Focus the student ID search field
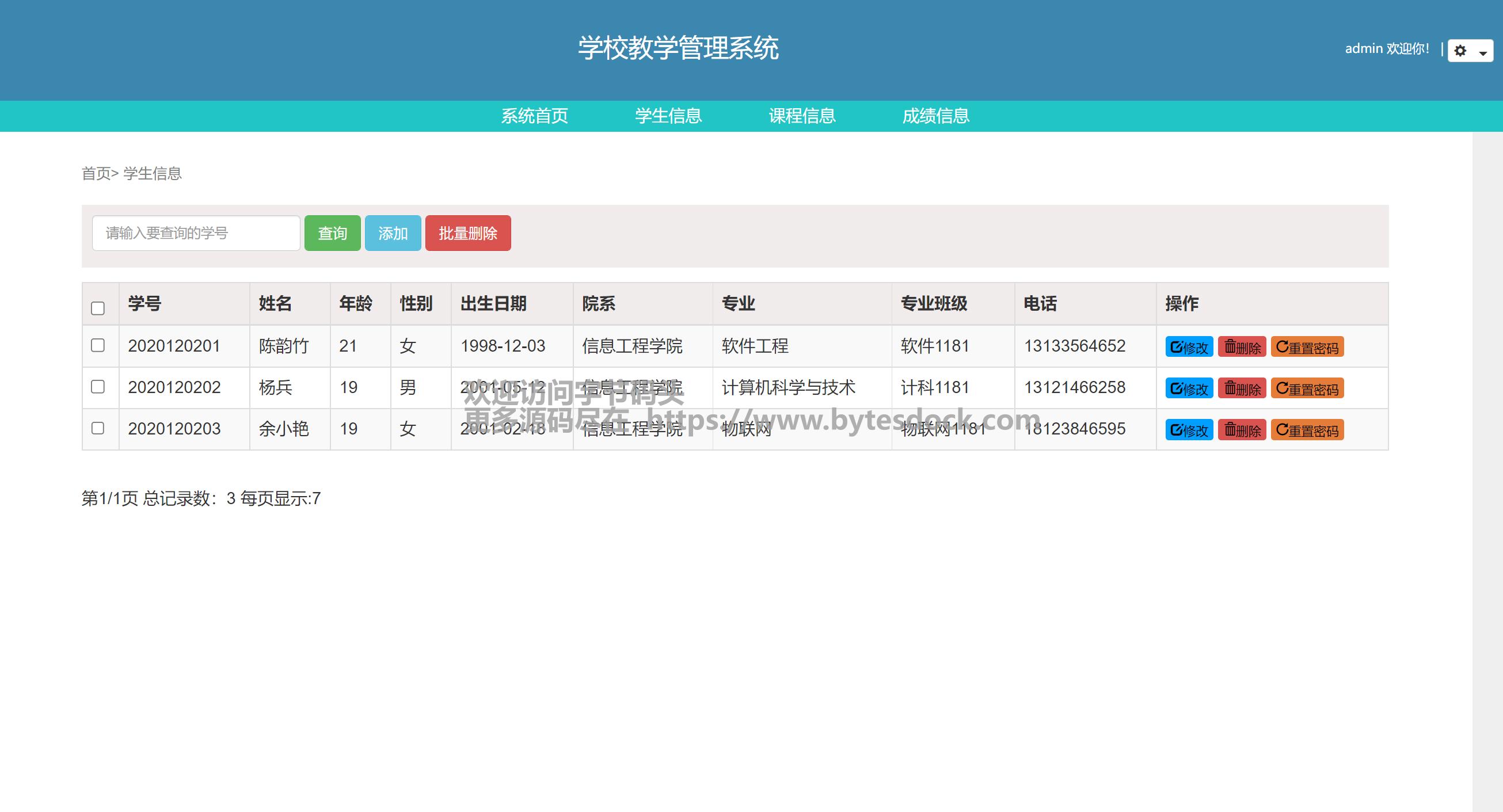Viewport: 1503px width, 812px height. 196,233
